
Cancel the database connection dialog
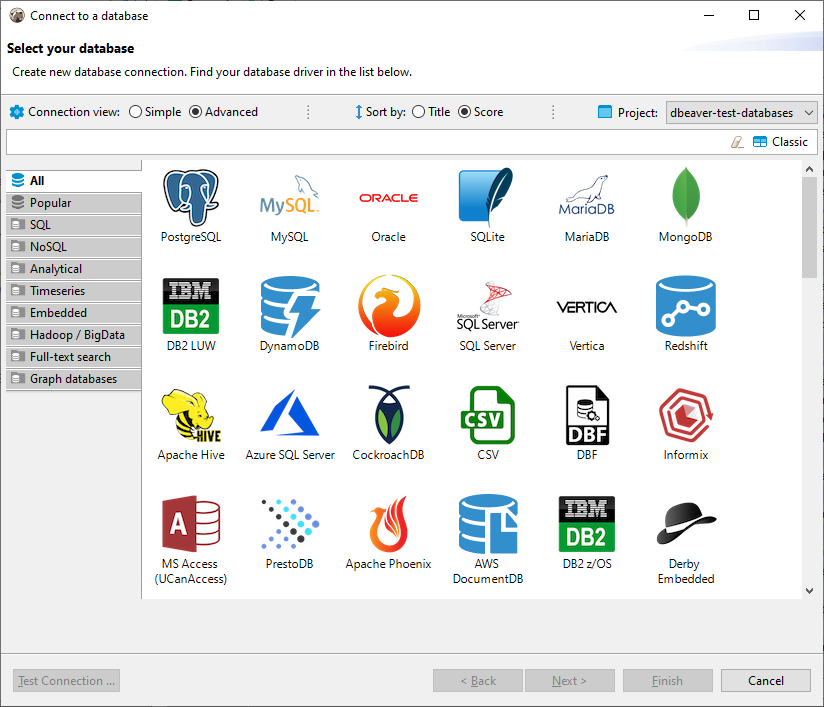pyautogui.click(x=765, y=680)
